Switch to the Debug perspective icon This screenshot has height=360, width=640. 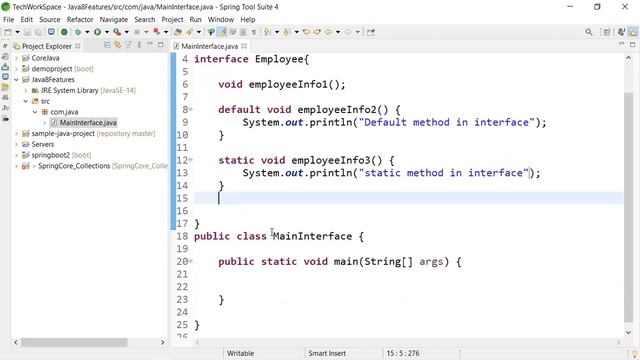[x=622, y=32]
